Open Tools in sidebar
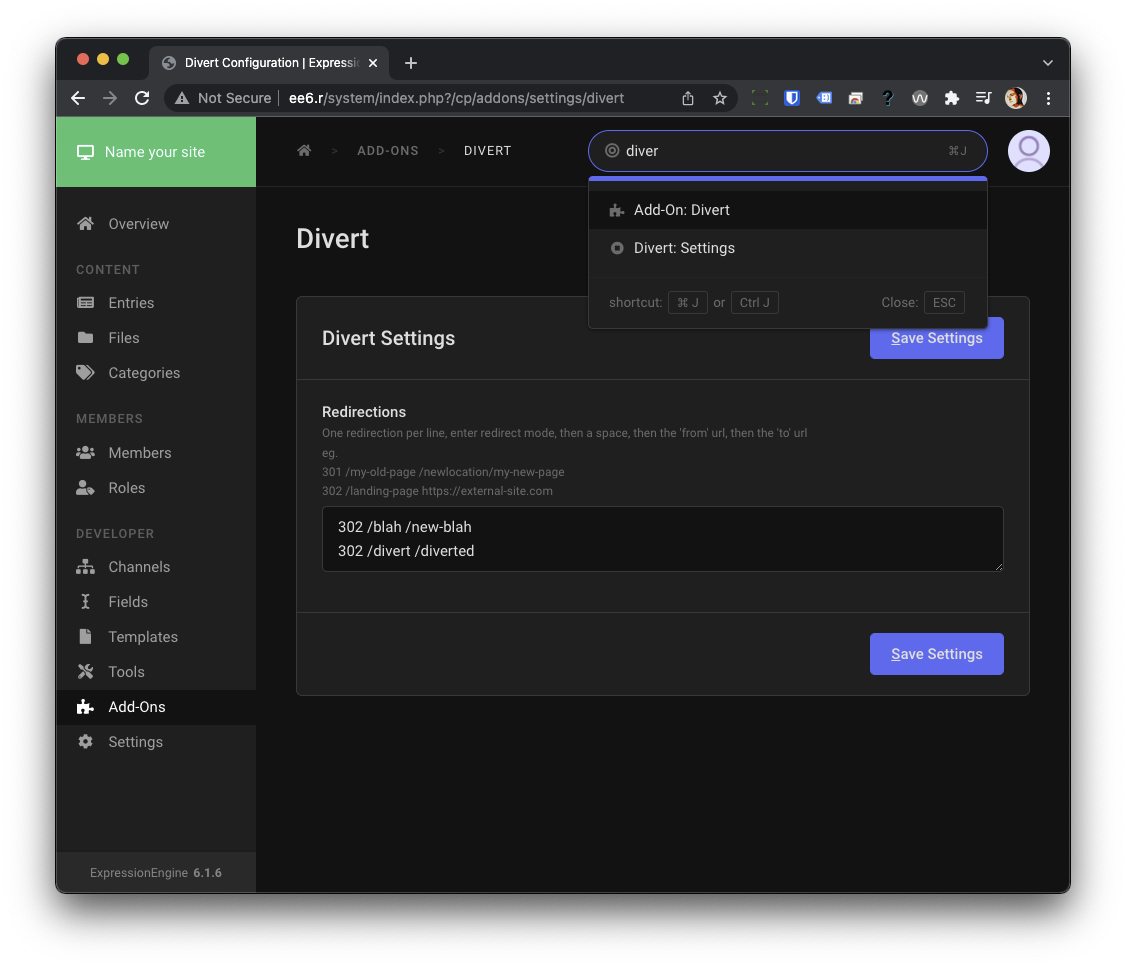This screenshot has width=1126, height=967. click(x=156, y=673)
